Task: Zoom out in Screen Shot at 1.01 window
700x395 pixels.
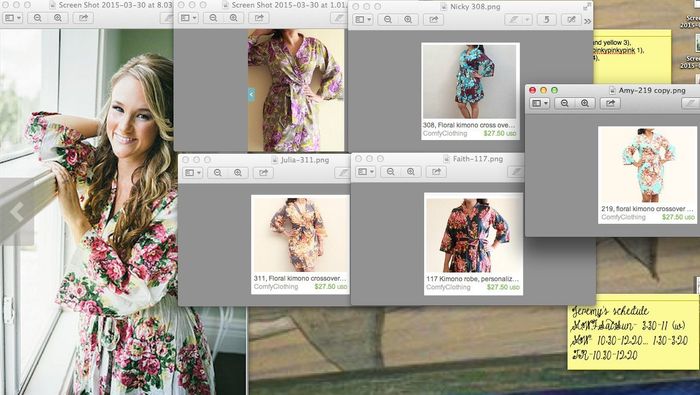Action: pos(213,18)
